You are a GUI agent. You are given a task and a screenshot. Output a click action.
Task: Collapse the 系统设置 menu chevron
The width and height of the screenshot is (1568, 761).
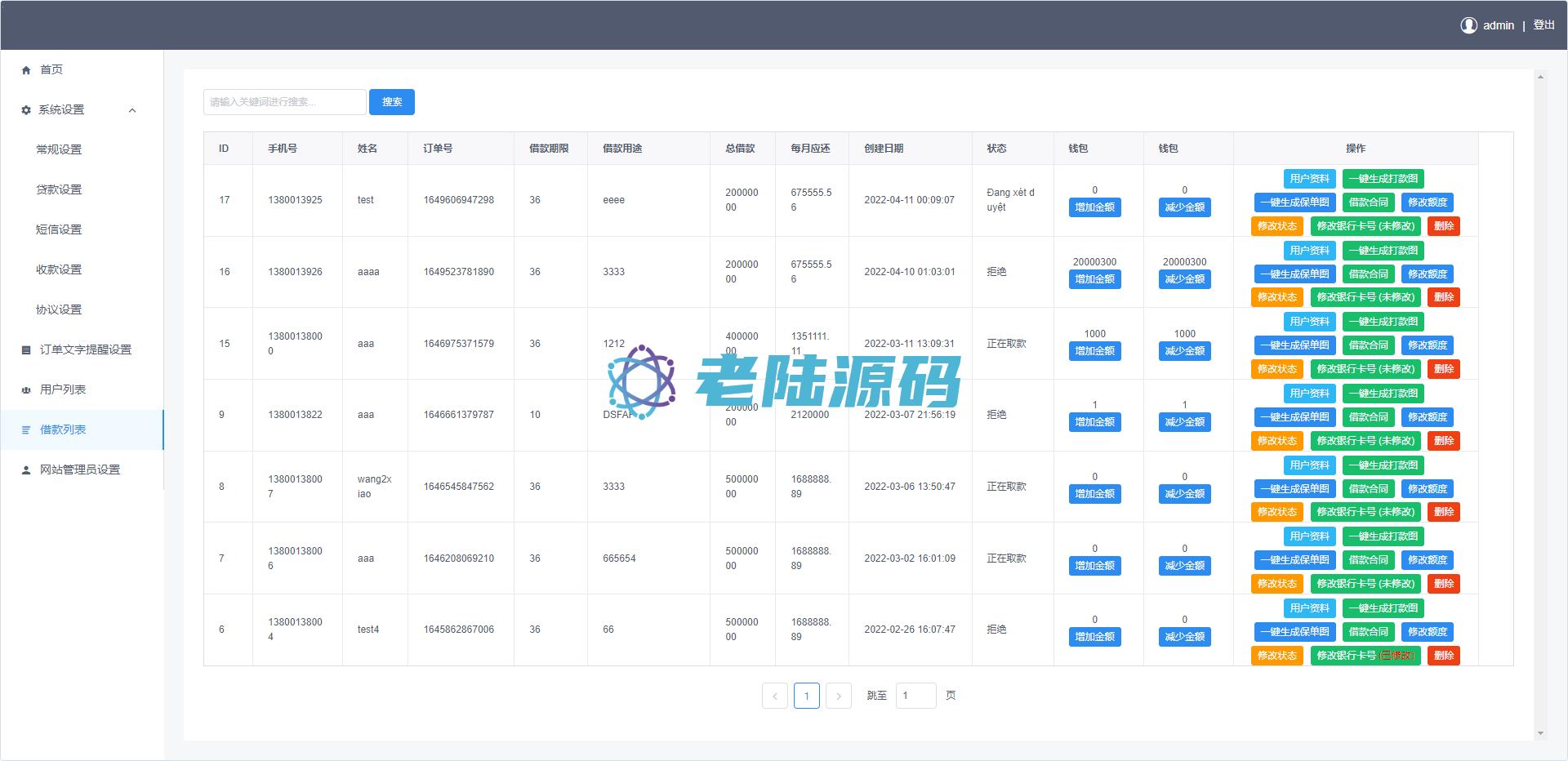132,110
